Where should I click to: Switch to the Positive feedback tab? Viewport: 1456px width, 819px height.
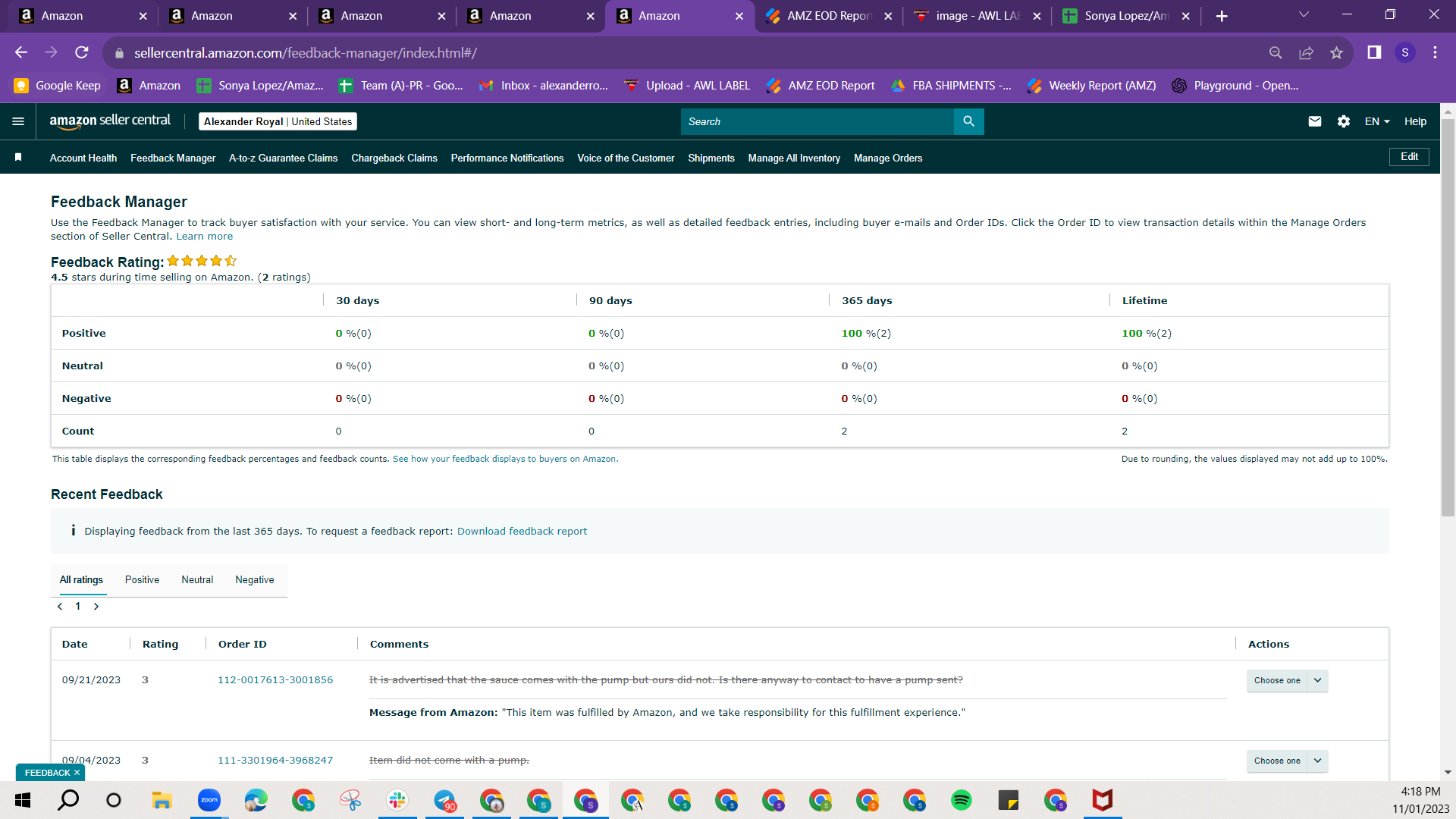[142, 580]
